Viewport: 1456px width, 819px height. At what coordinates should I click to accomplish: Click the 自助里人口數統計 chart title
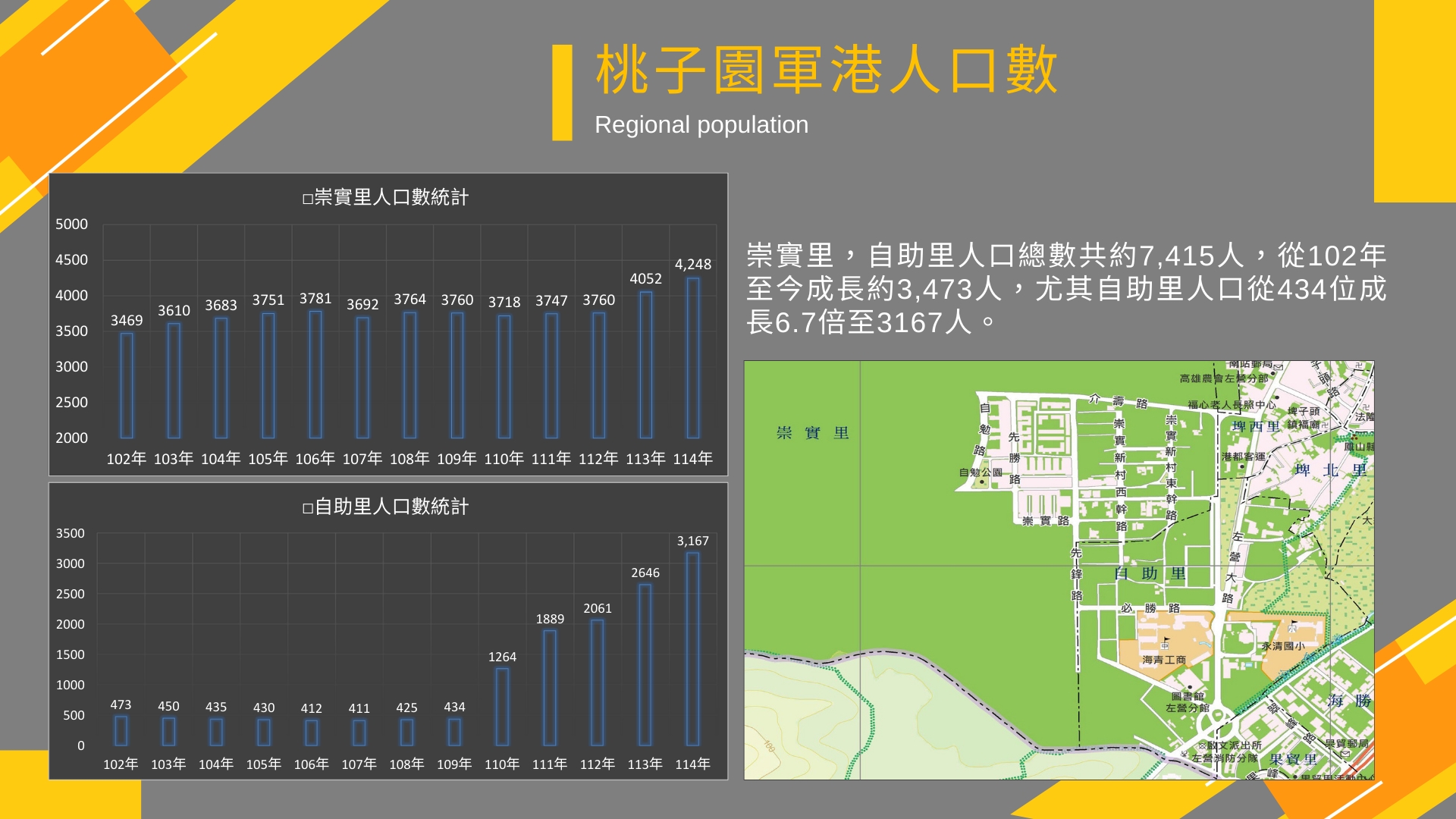click(x=385, y=507)
